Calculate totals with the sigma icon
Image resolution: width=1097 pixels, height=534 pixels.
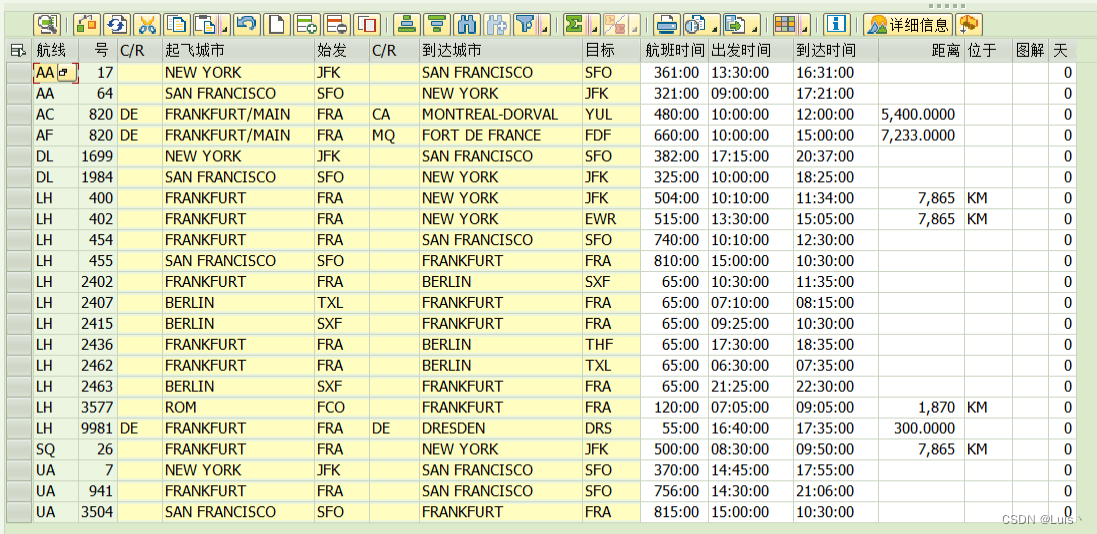click(x=575, y=24)
